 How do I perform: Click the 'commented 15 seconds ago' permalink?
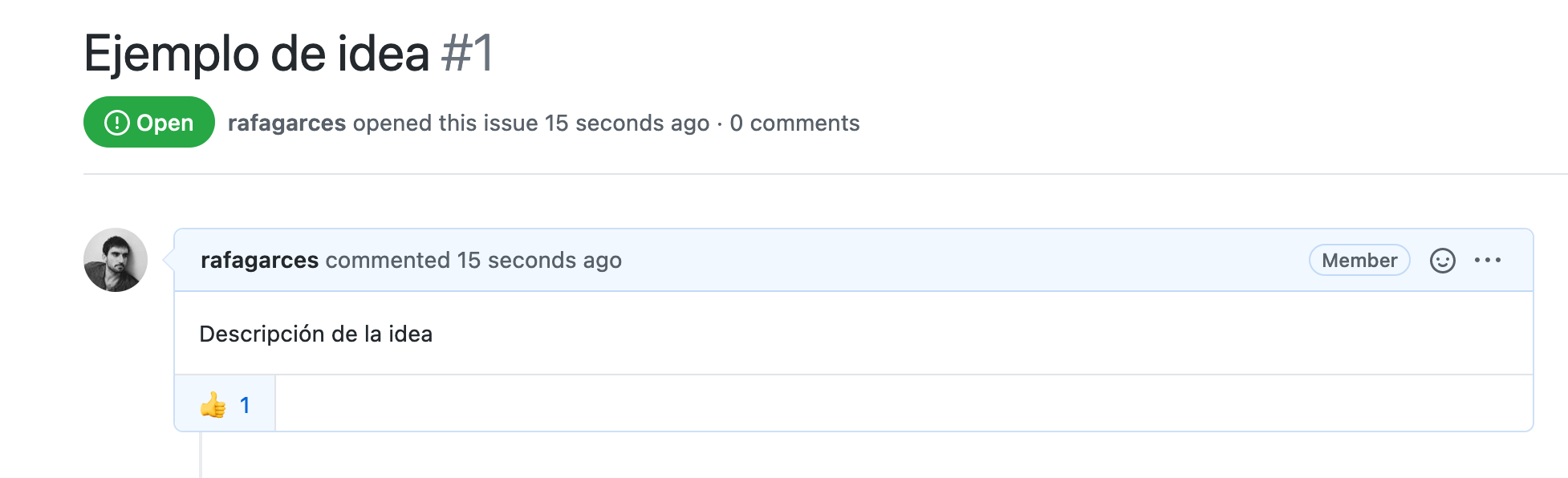pyautogui.click(x=472, y=260)
